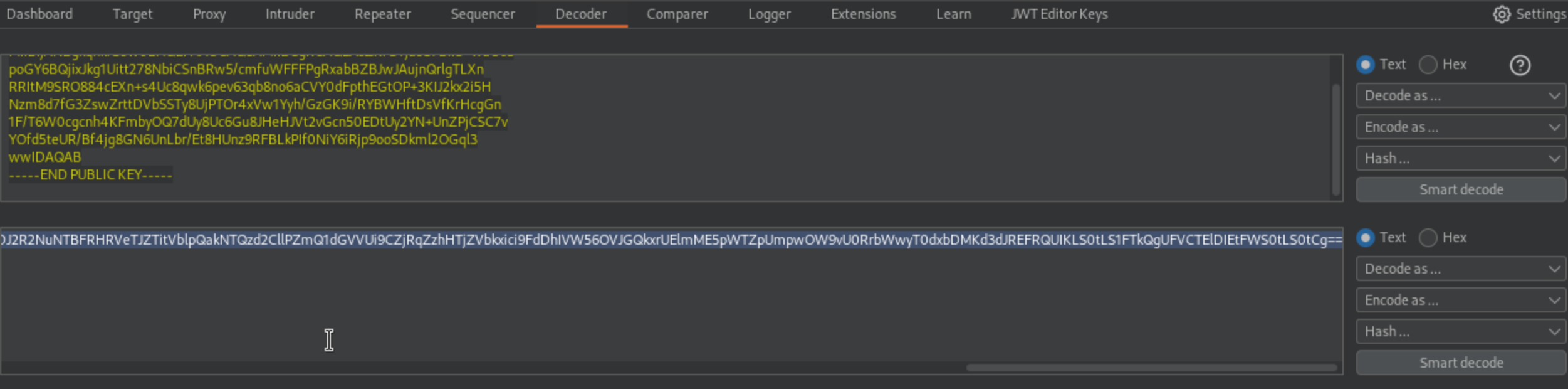Select the bottom panel Text radio button
1568x389 pixels.
coord(1365,238)
